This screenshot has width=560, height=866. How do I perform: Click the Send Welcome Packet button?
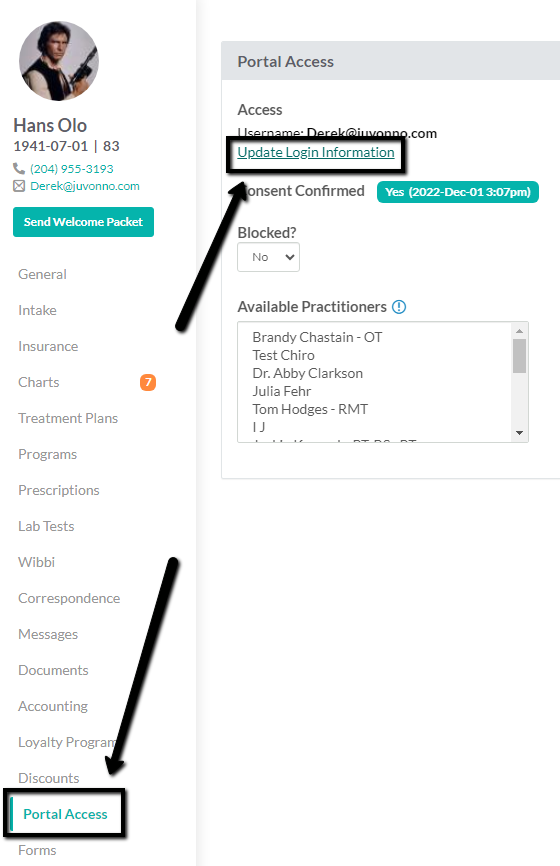coord(83,222)
